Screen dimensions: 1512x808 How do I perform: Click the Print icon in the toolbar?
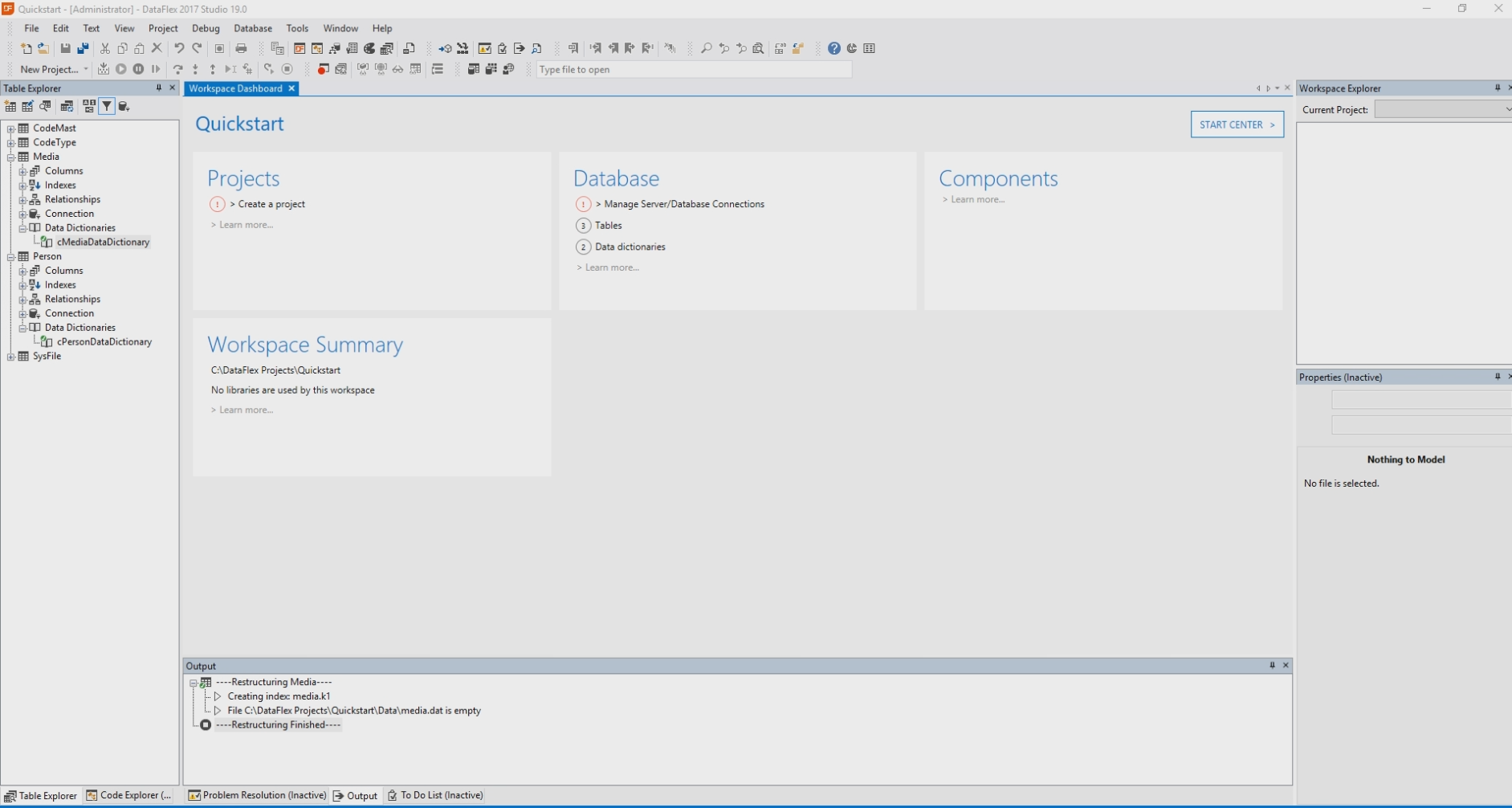pyautogui.click(x=241, y=49)
